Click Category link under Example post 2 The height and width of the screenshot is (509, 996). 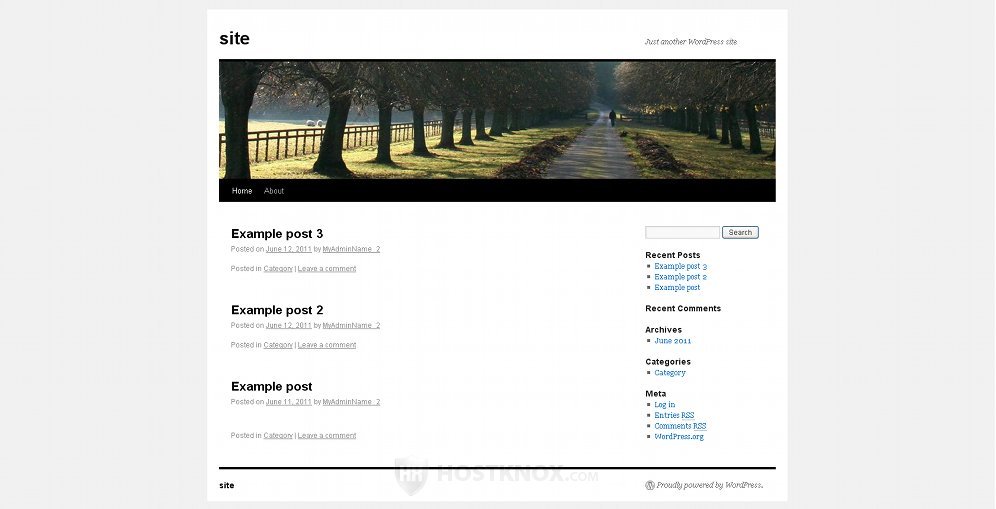[x=278, y=345]
